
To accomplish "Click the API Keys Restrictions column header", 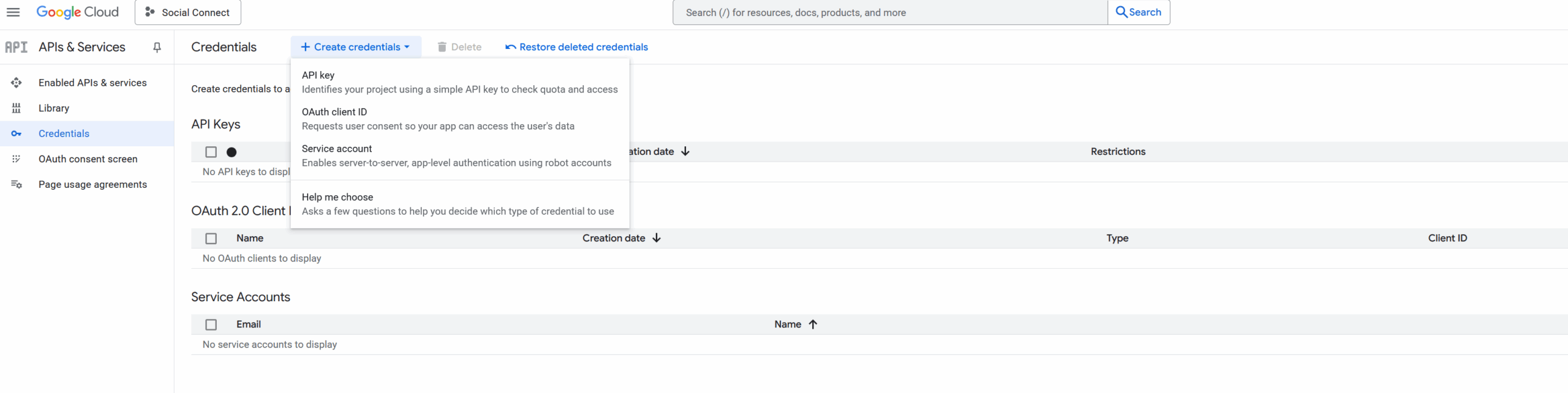I will [x=1118, y=151].
